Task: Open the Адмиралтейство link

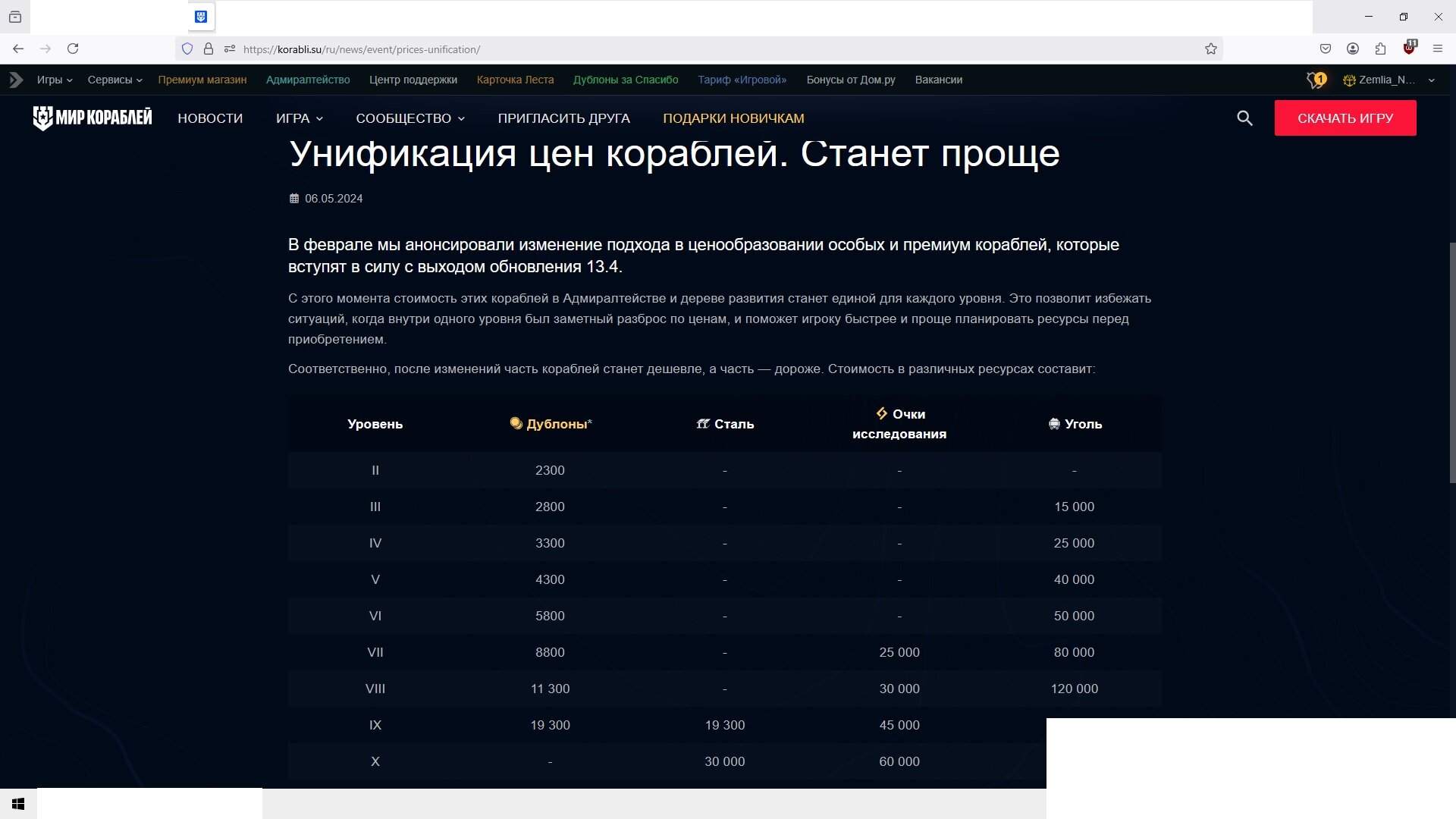Action: point(308,80)
